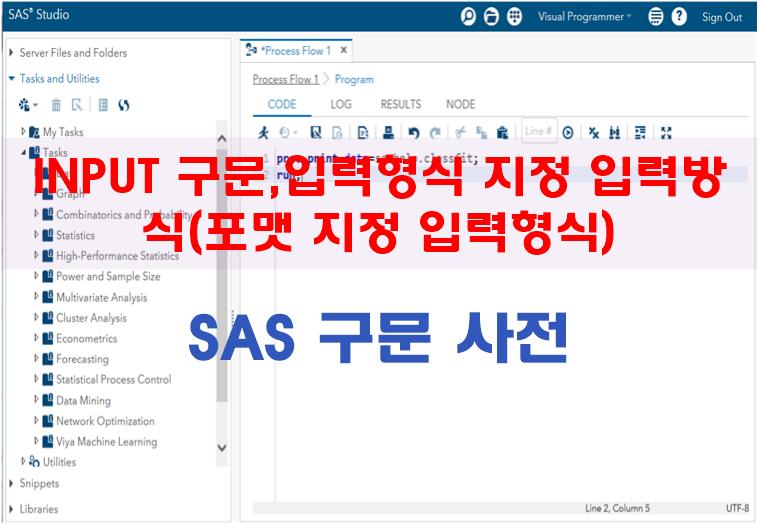Click the Copy icon in the code toolbar
Viewport: 758px width, 524px height.
pos(481,132)
